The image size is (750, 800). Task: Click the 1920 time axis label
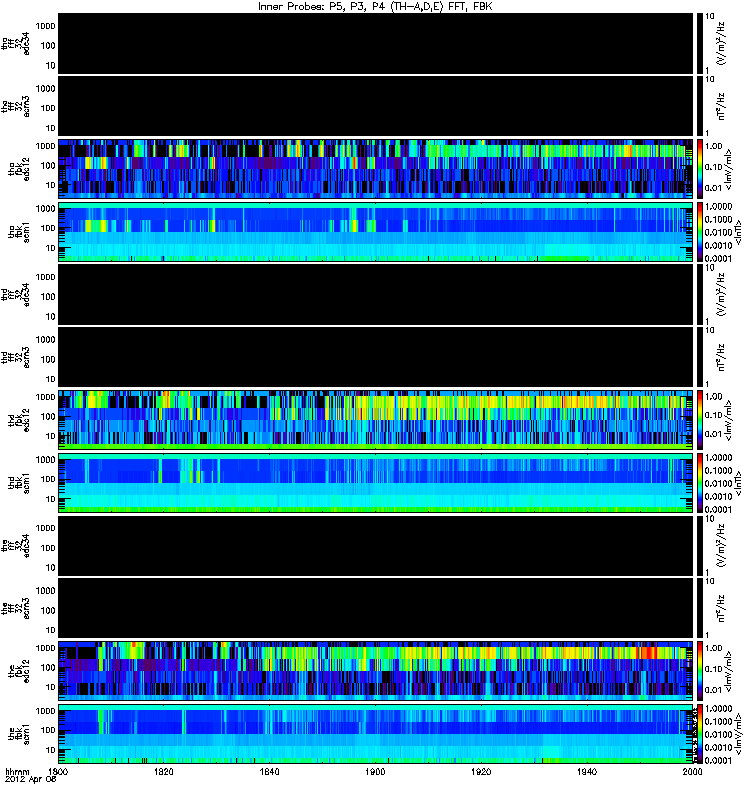coord(481,771)
